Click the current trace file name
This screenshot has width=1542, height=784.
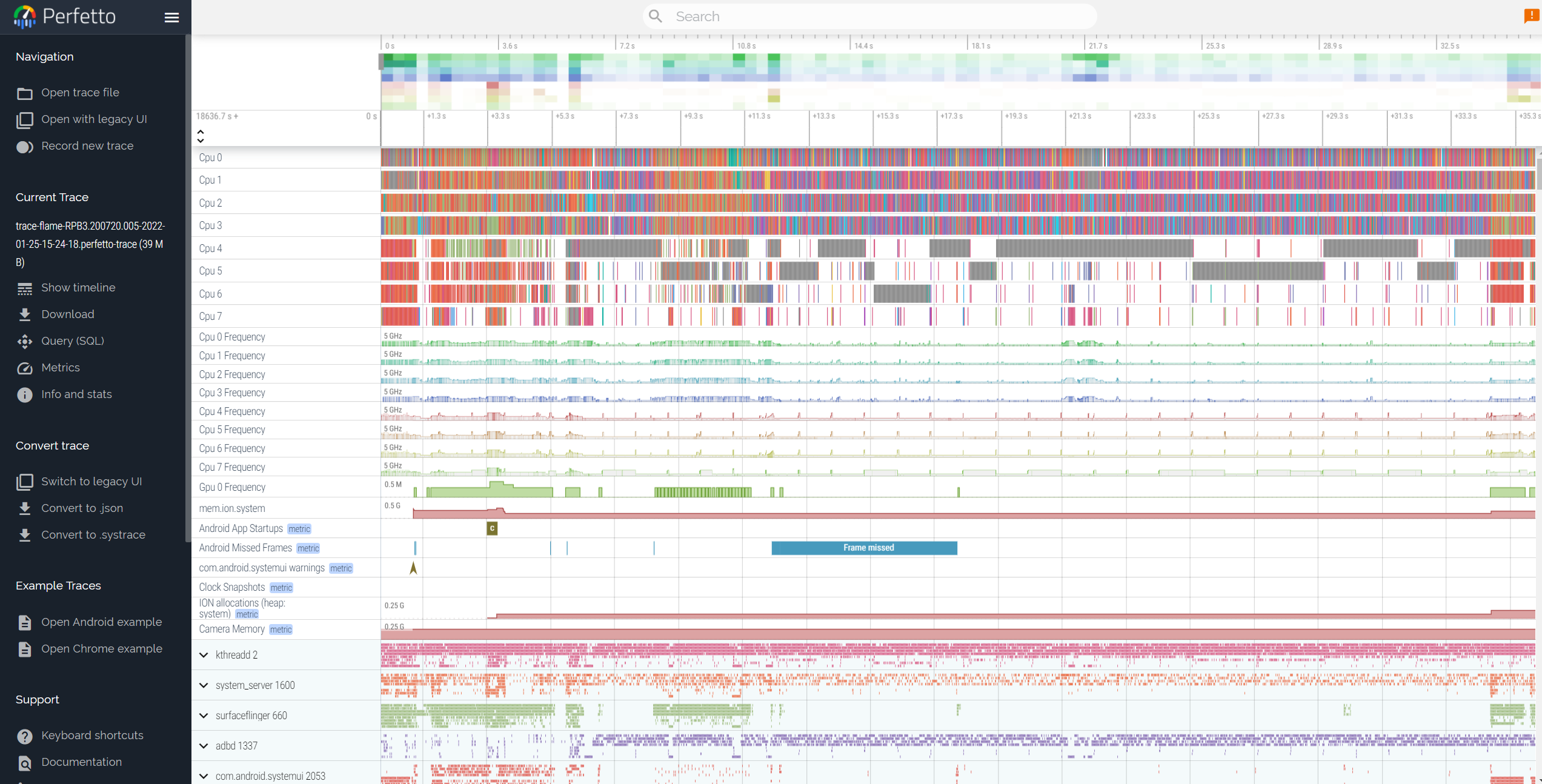(90, 244)
